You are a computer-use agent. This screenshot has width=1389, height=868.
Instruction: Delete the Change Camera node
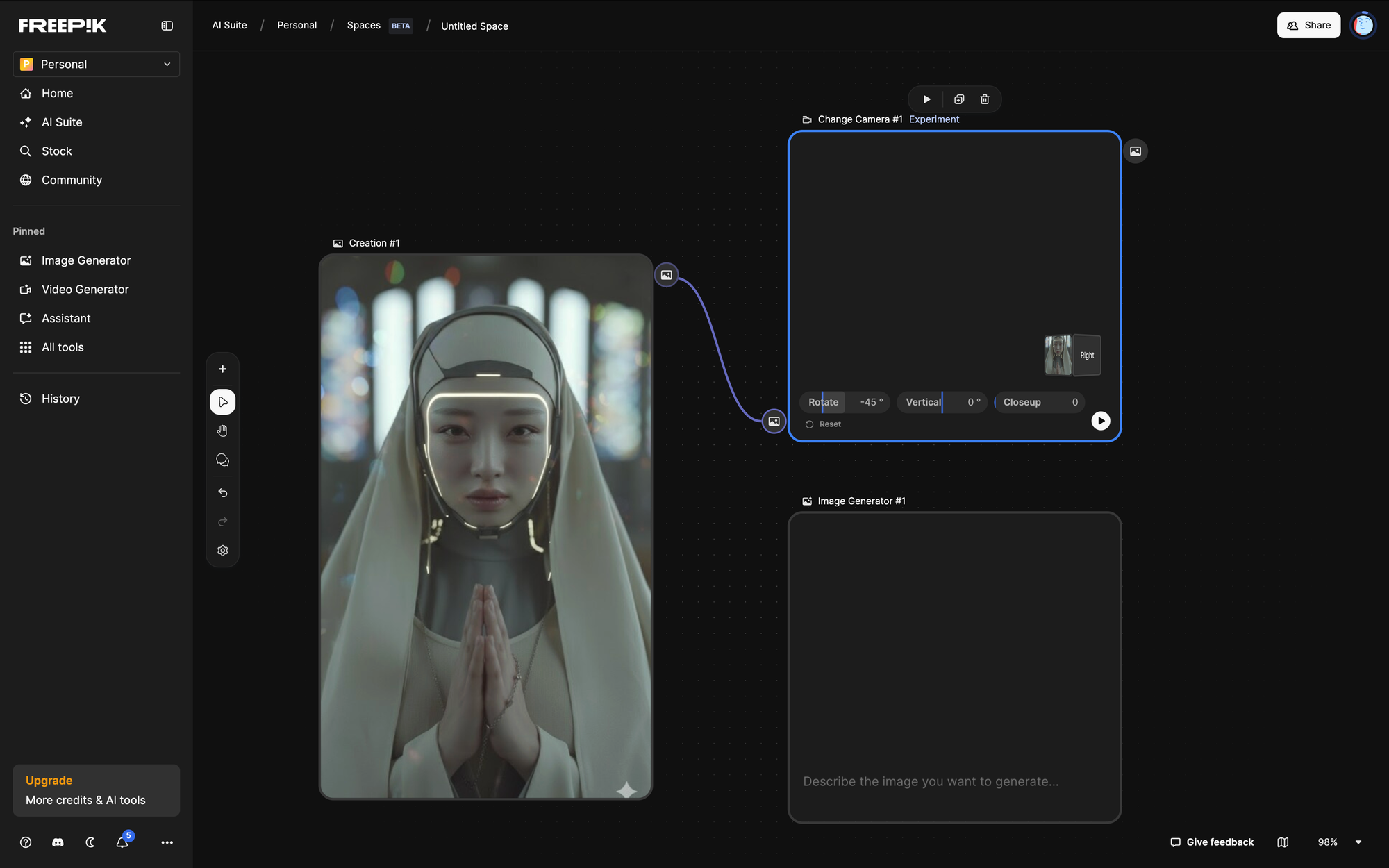tap(984, 99)
